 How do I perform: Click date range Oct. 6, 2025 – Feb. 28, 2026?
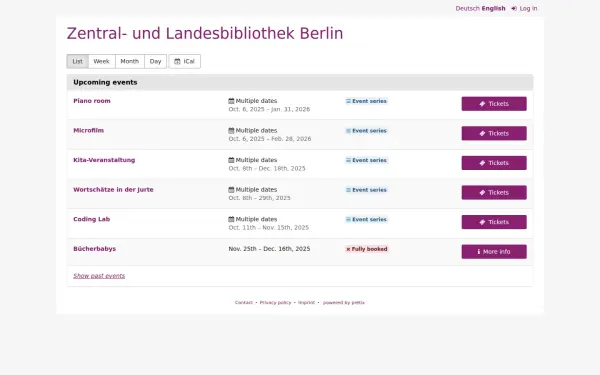coord(270,139)
